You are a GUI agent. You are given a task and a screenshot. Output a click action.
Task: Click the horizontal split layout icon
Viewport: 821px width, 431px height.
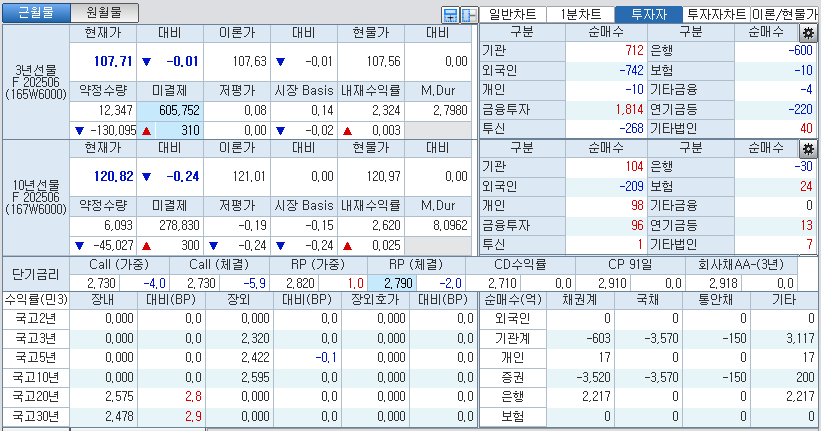pyautogui.click(x=450, y=15)
